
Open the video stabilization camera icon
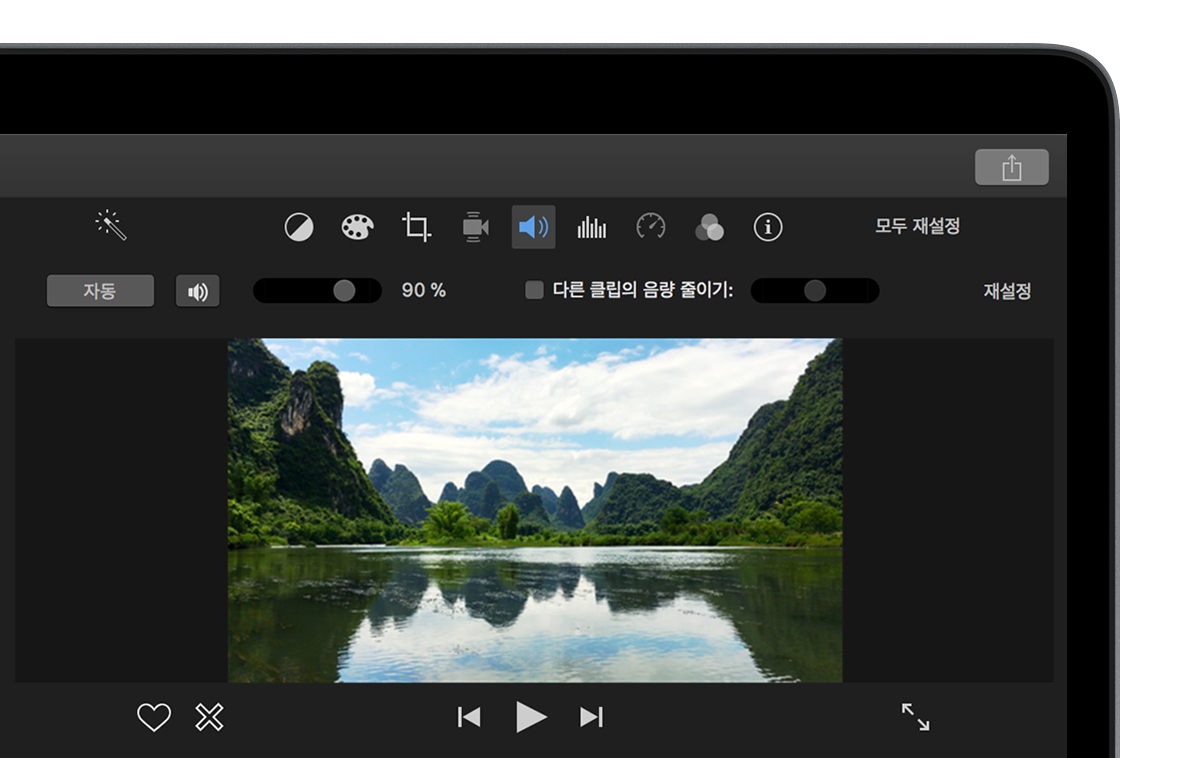tap(475, 227)
